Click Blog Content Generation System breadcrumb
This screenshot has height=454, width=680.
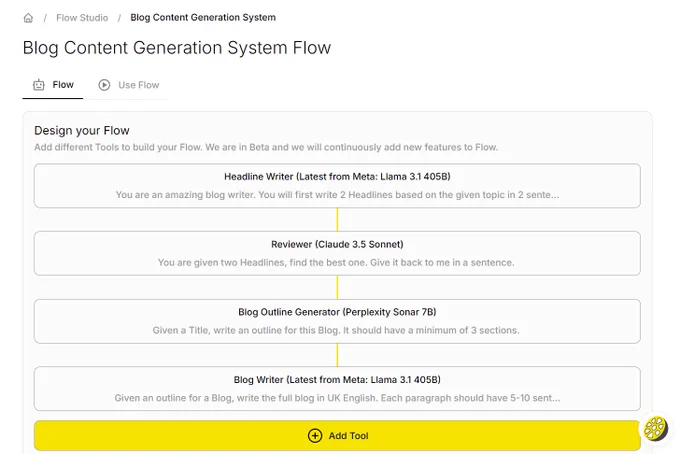203,17
